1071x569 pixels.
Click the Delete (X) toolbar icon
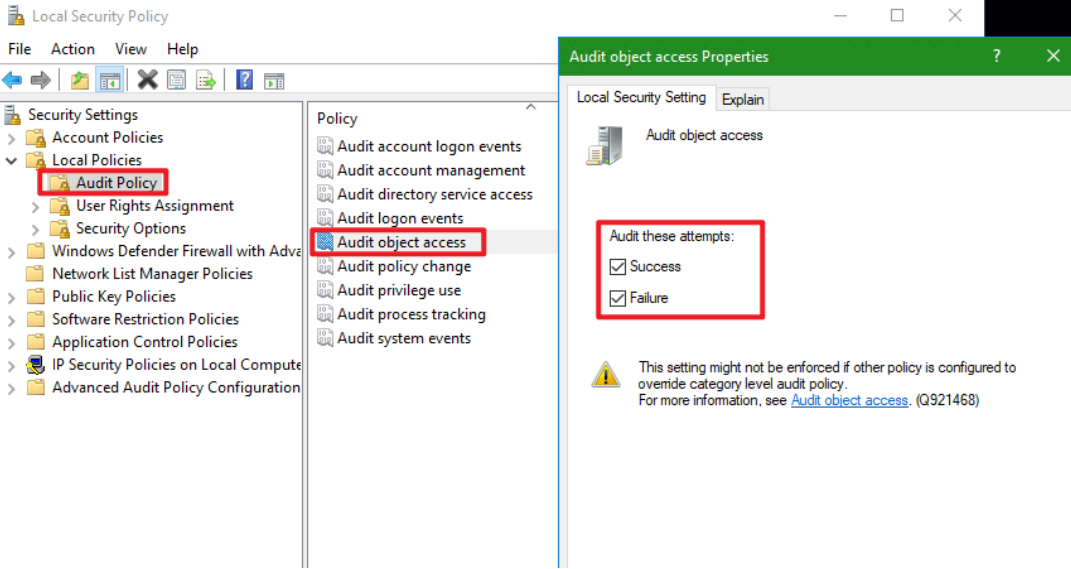click(x=148, y=80)
